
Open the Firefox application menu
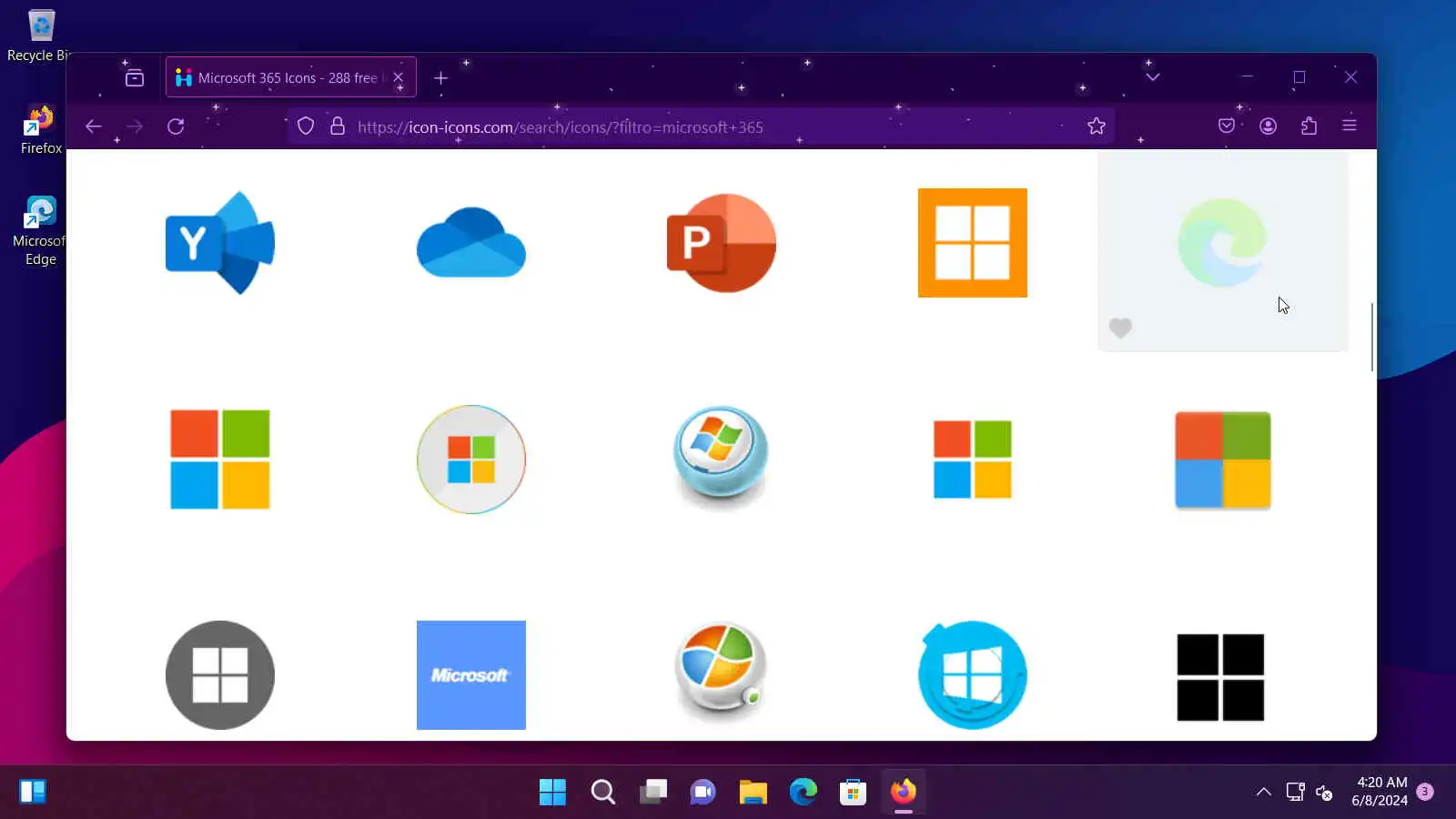1350,126
